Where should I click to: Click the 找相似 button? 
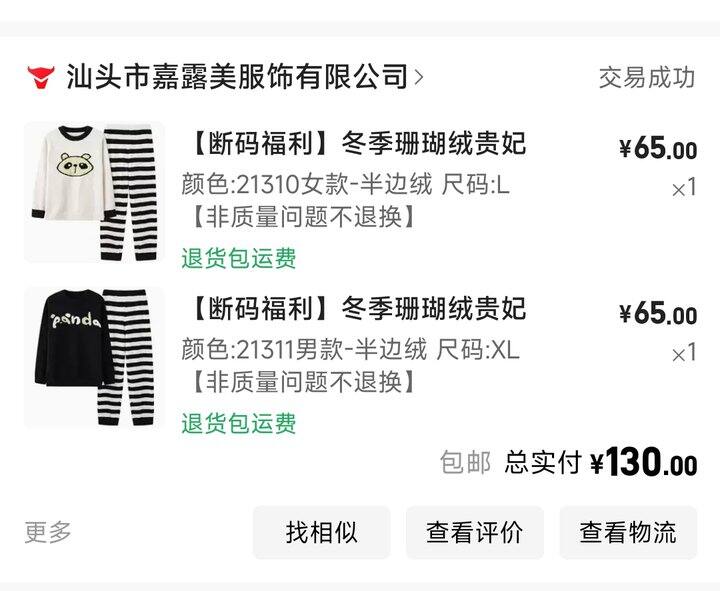[321, 533]
